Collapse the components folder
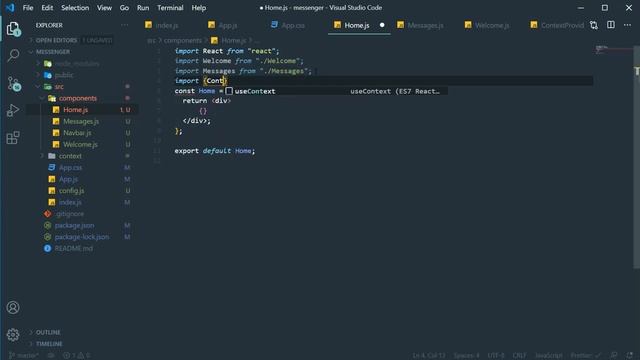Image resolution: width=640 pixels, height=360 pixels. [78, 98]
